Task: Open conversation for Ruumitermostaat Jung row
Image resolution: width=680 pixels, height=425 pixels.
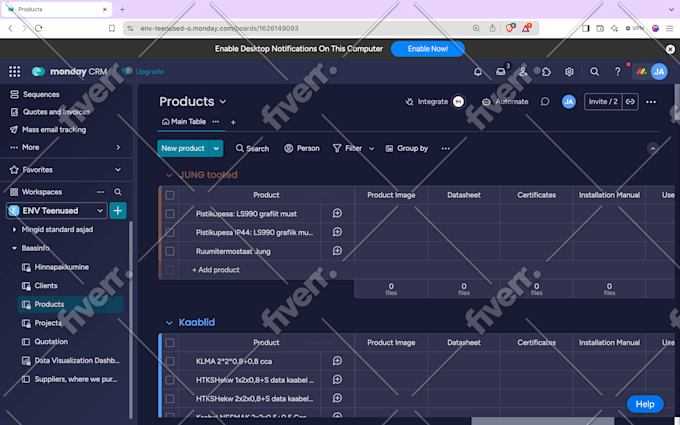Action: tap(337, 251)
